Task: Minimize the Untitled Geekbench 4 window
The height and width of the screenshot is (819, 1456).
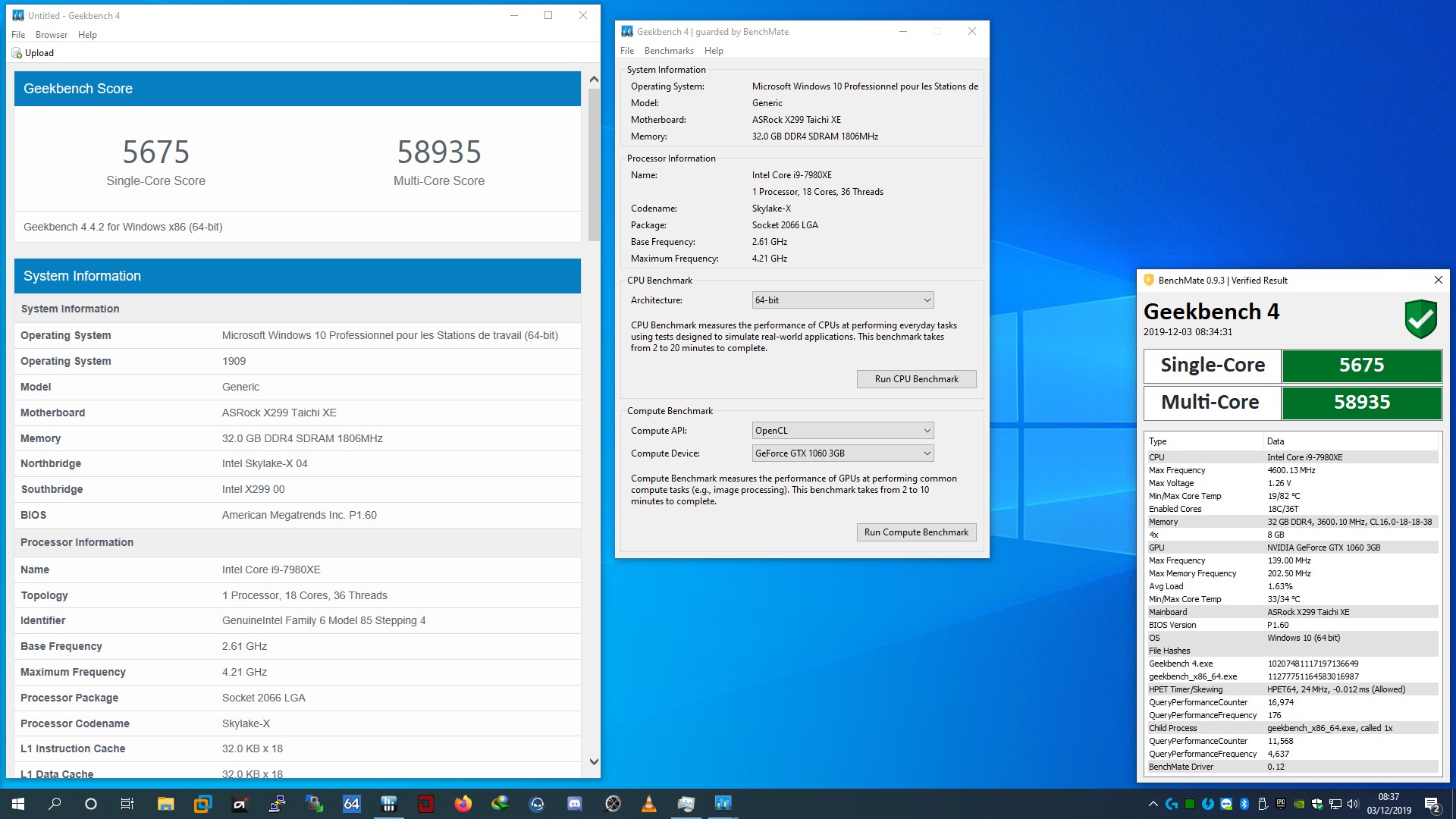Action: click(x=513, y=15)
